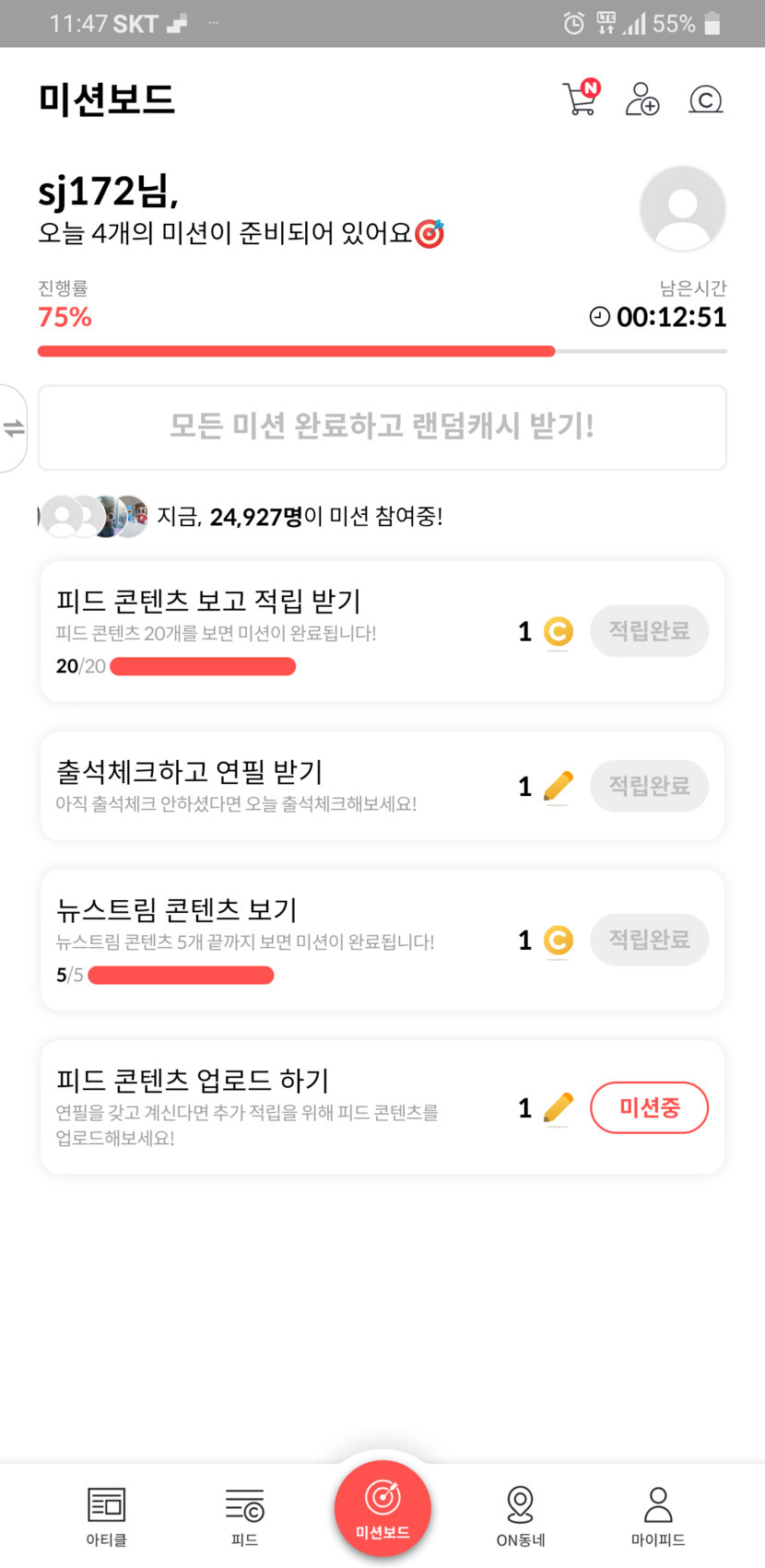Expand the side swap arrows handle
This screenshot has height=1568, width=765.
tap(14, 428)
